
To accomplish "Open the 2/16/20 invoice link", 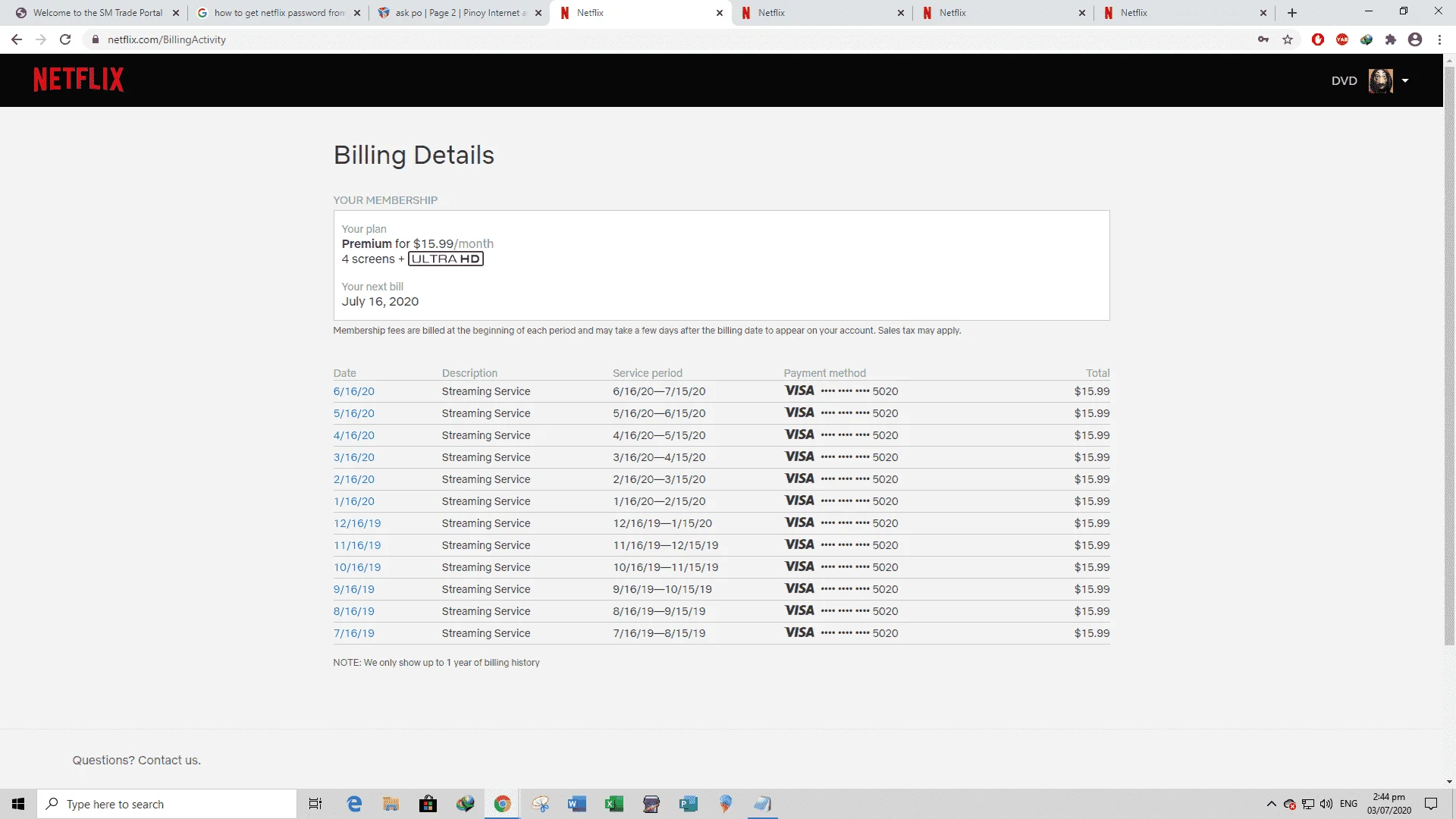I will (354, 479).
